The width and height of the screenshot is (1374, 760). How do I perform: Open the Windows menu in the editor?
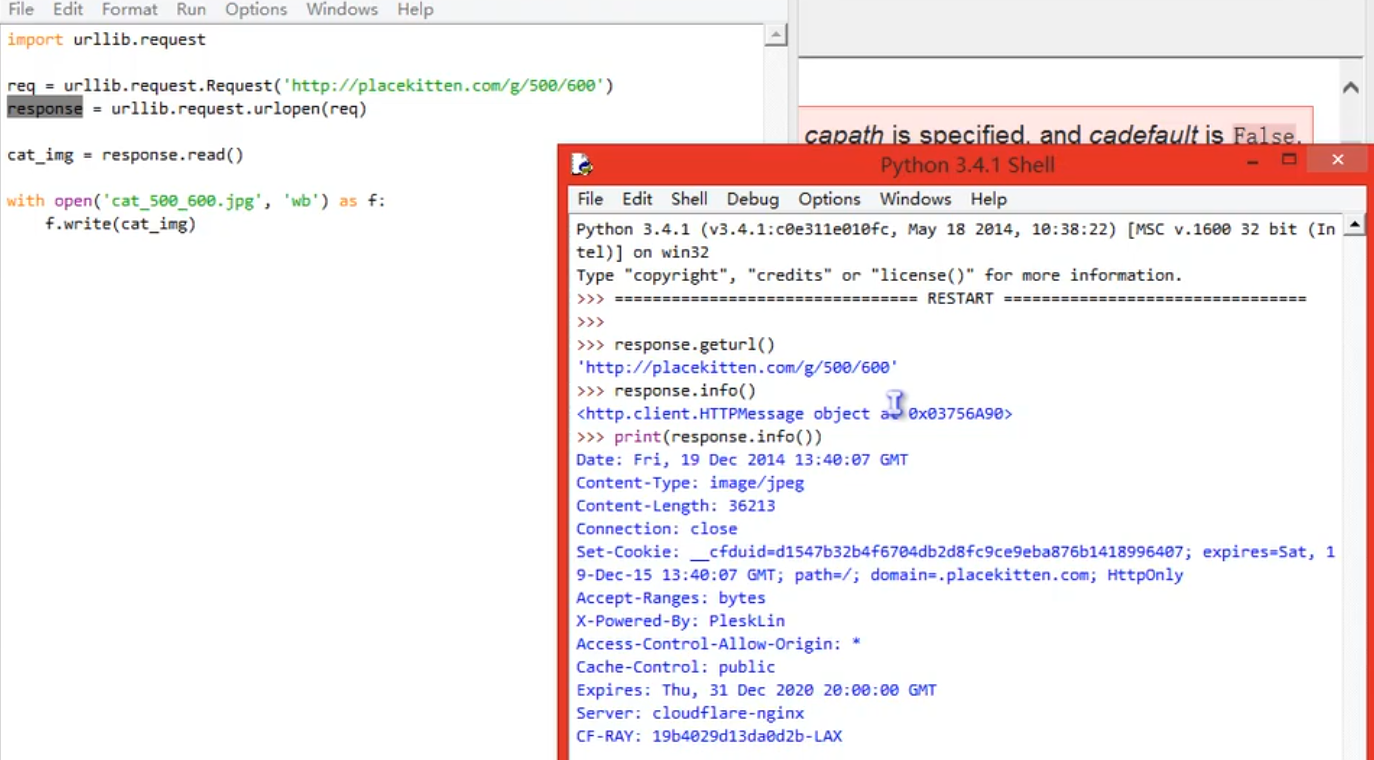pos(341,10)
